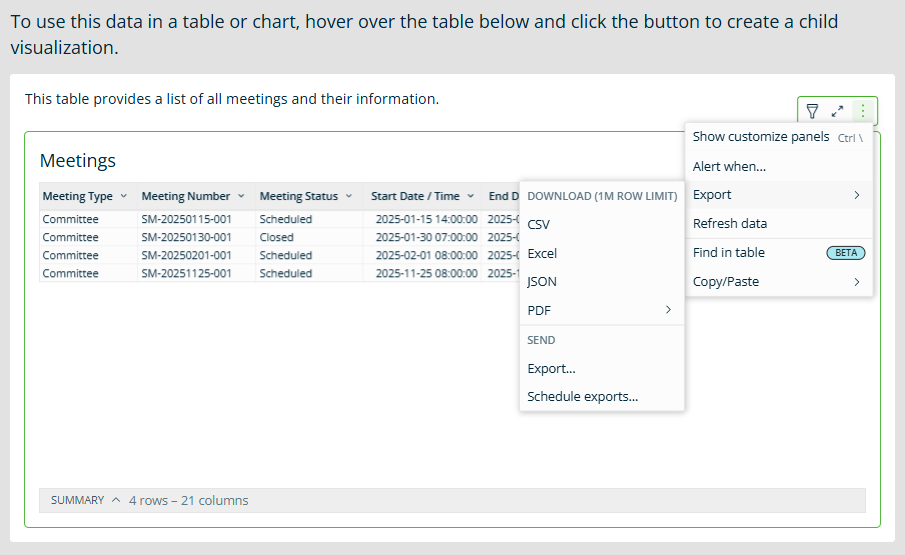Image resolution: width=905 pixels, height=555 pixels.
Task: Expand the Copy/Paste submenu
Action: pyautogui.click(x=777, y=282)
